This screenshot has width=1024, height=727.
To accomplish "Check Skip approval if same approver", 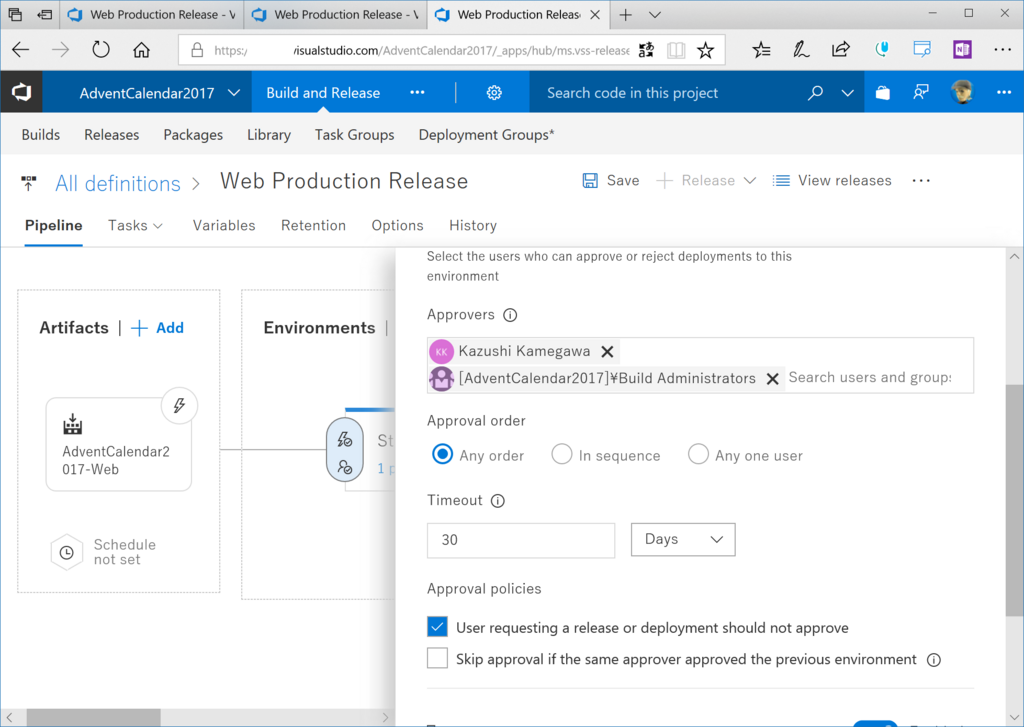I will (438, 658).
